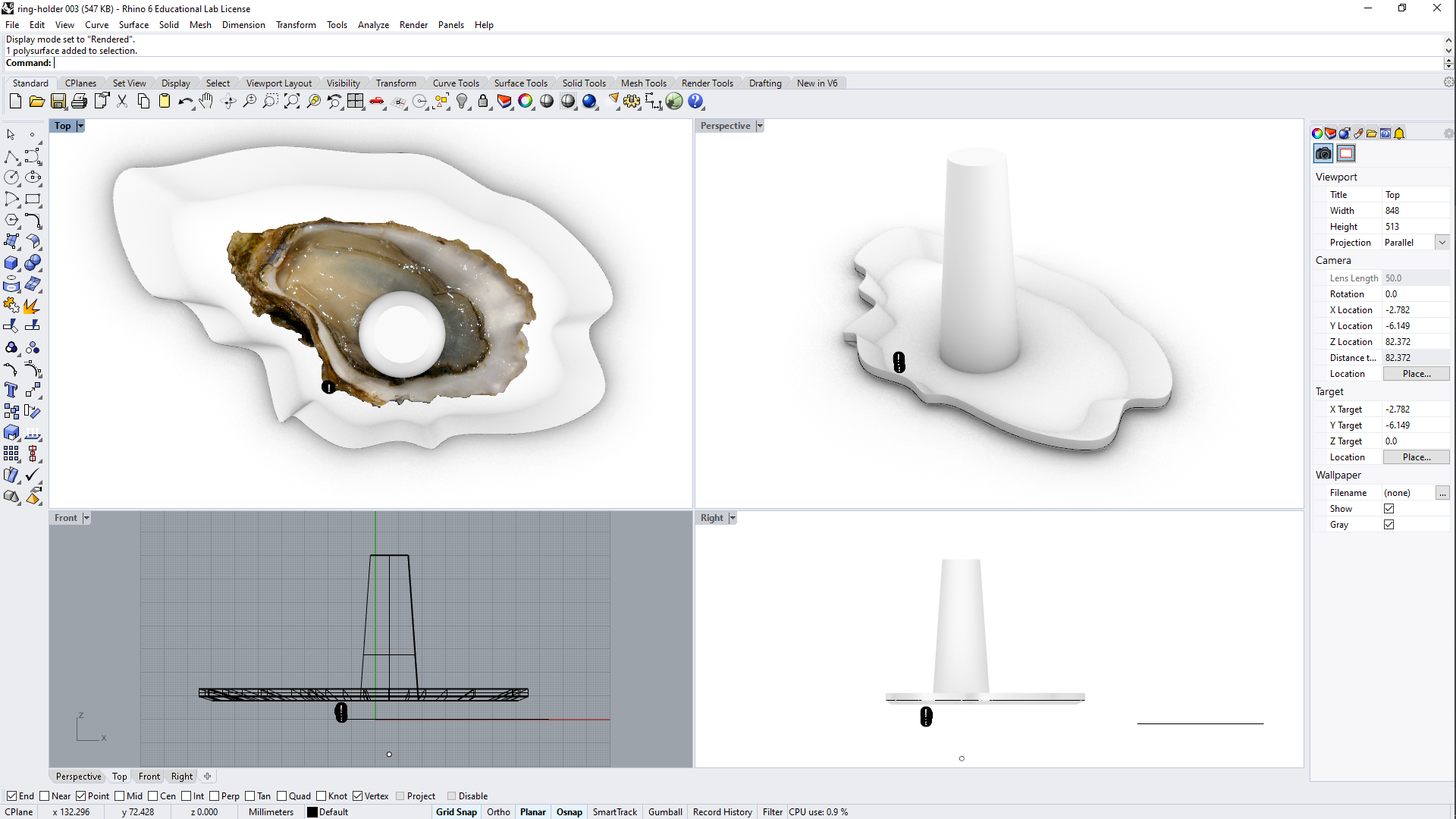Screen dimensions: 1456x819
Task: Expand the Perspective viewport dropdown menu
Action: (x=759, y=126)
